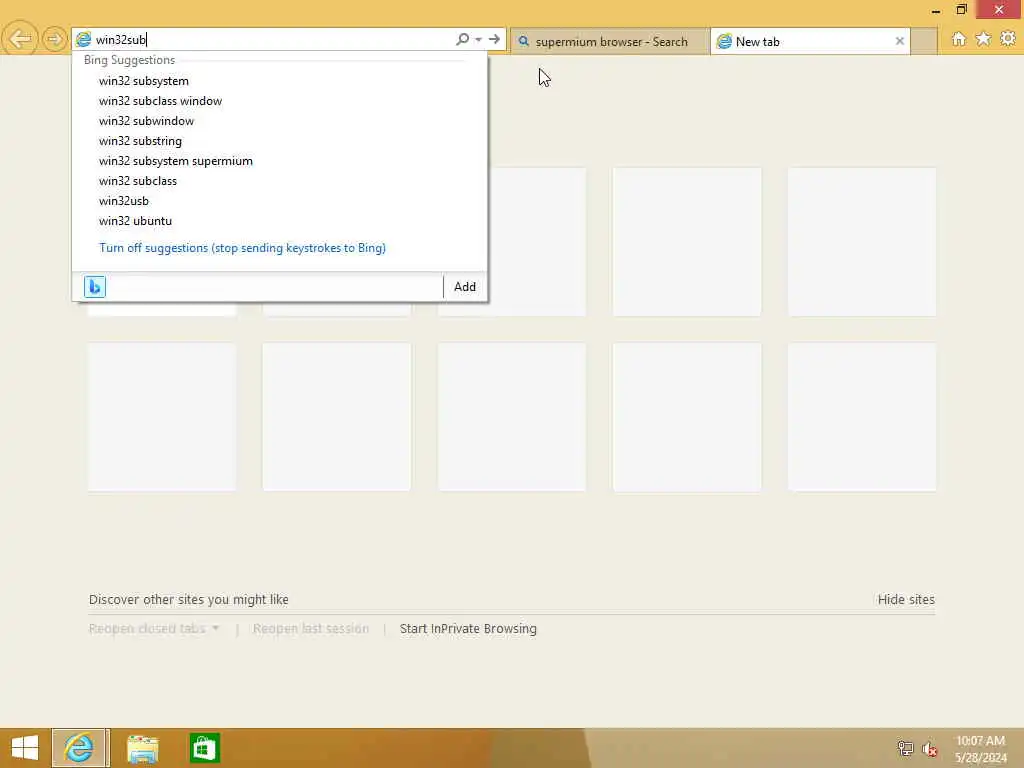Viewport: 1024px width, 768px height.
Task: Turn off suggestions link
Action: 242,248
